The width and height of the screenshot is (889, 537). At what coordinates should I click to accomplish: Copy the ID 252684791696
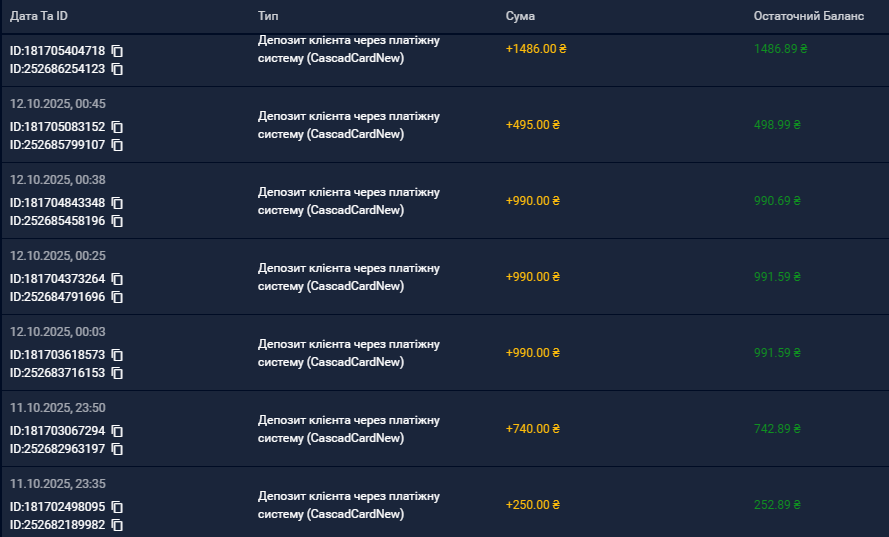117,297
